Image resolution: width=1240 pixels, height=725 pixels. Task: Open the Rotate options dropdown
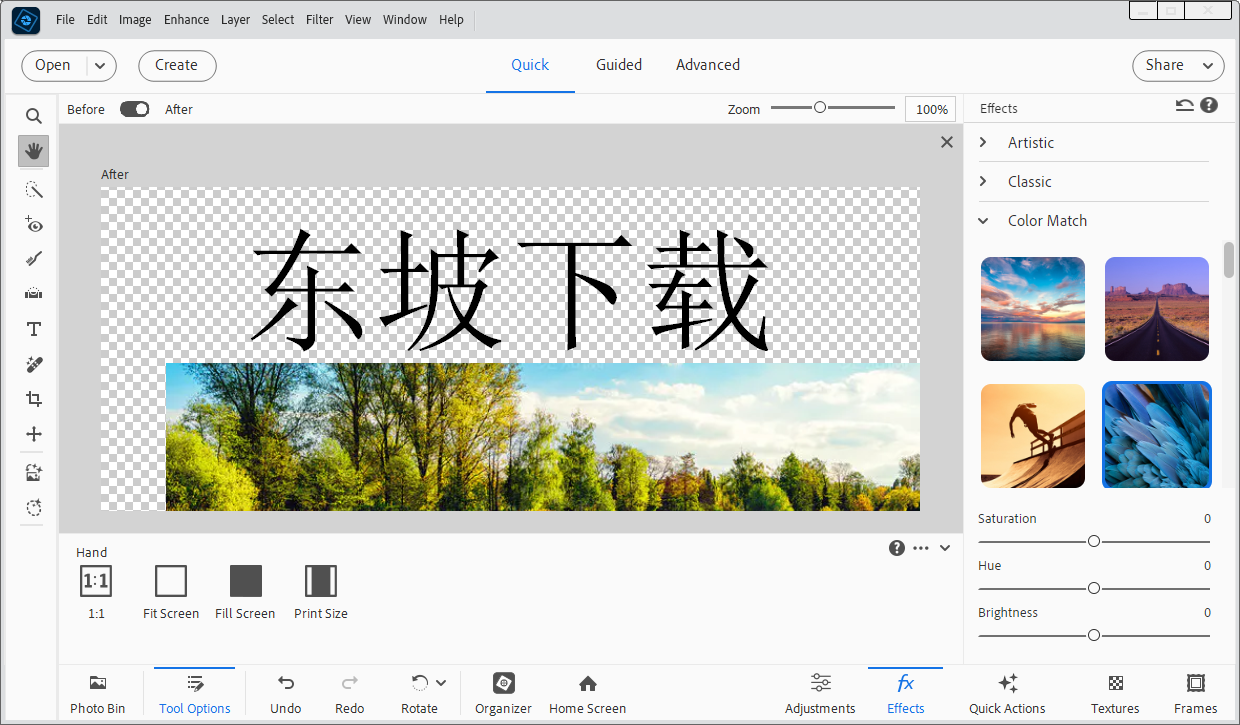click(440, 682)
